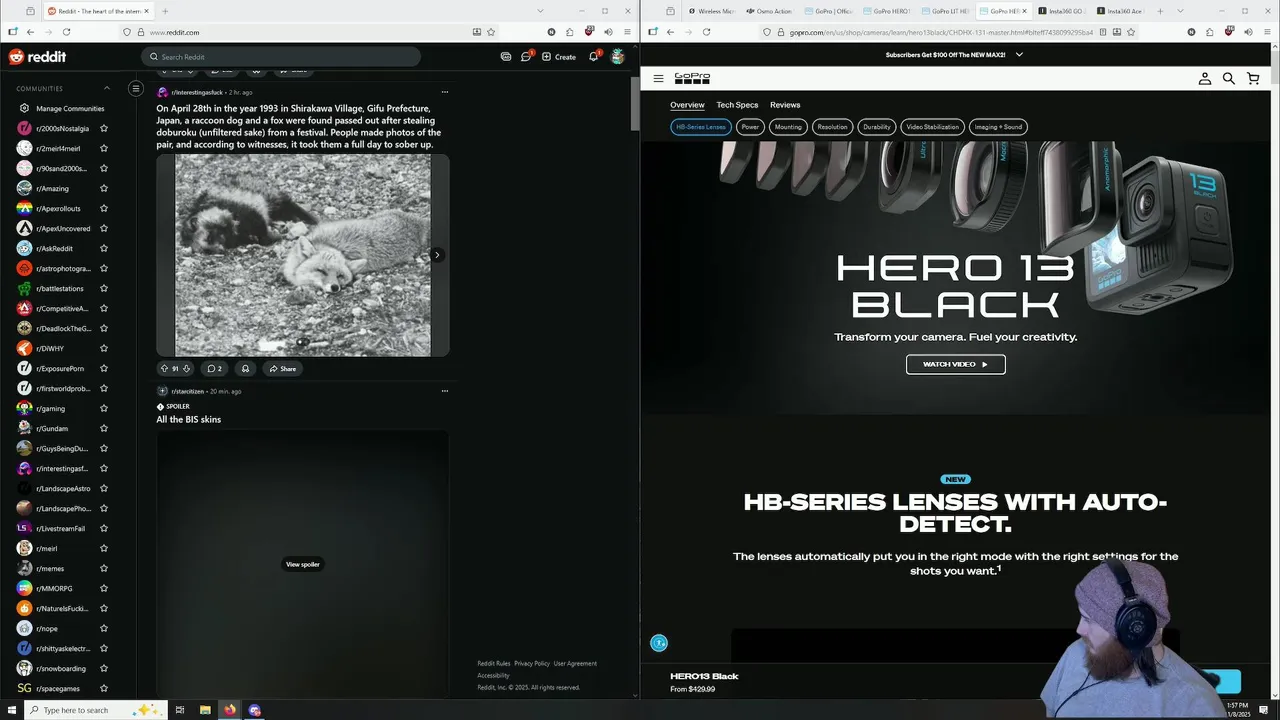The width and height of the screenshot is (1280, 720).
Task: Toggle favorite star for r/memes
Action: pos(103,568)
